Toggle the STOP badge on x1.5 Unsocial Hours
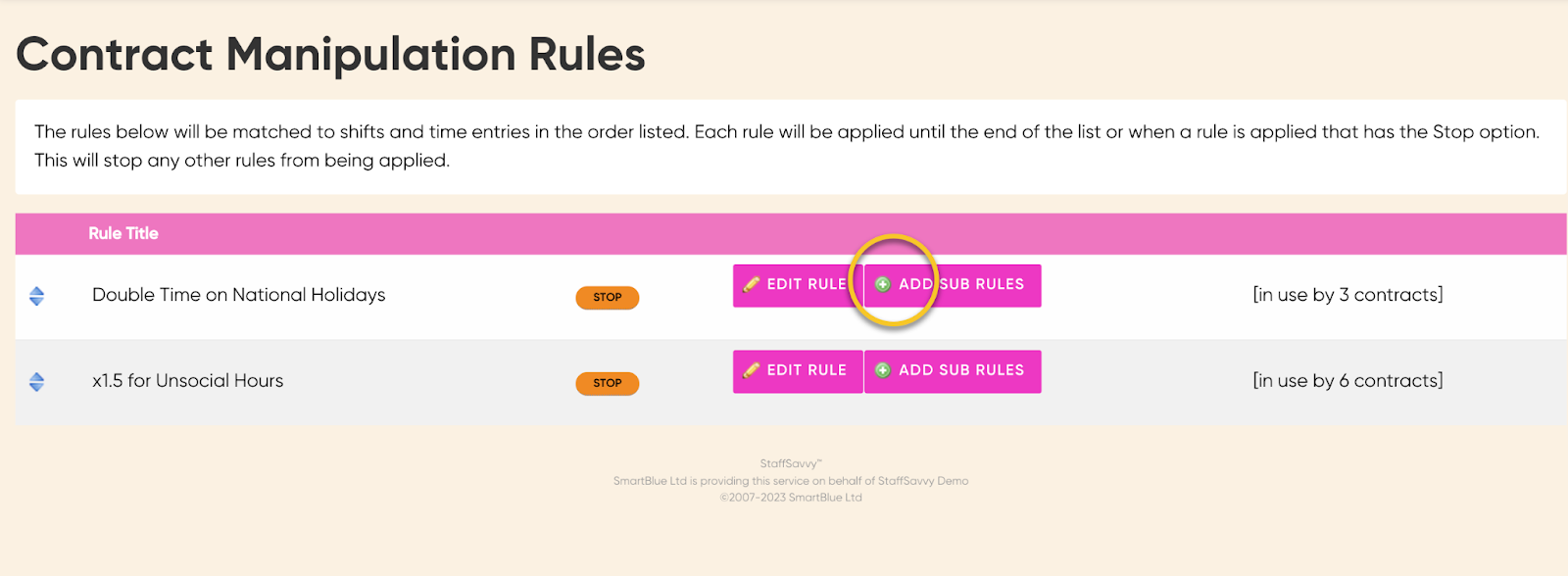 (x=608, y=383)
